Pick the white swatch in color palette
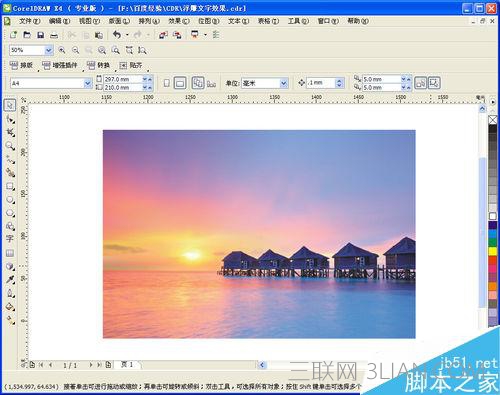 click(x=493, y=216)
